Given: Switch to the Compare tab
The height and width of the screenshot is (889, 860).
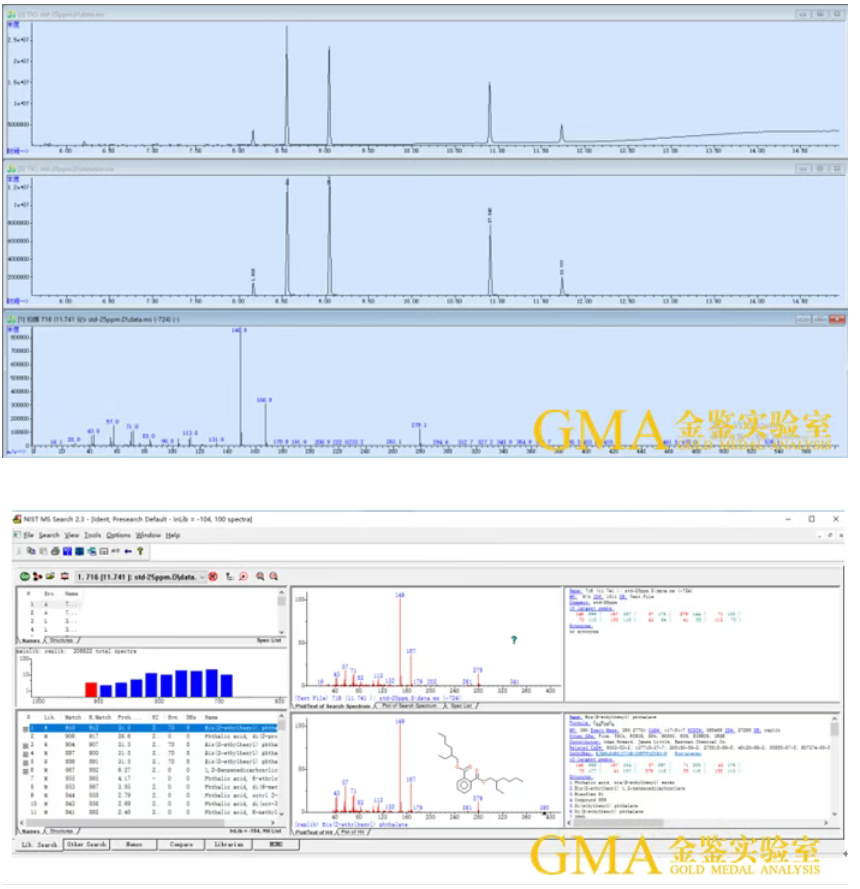Looking at the screenshot, I should point(181,844).
